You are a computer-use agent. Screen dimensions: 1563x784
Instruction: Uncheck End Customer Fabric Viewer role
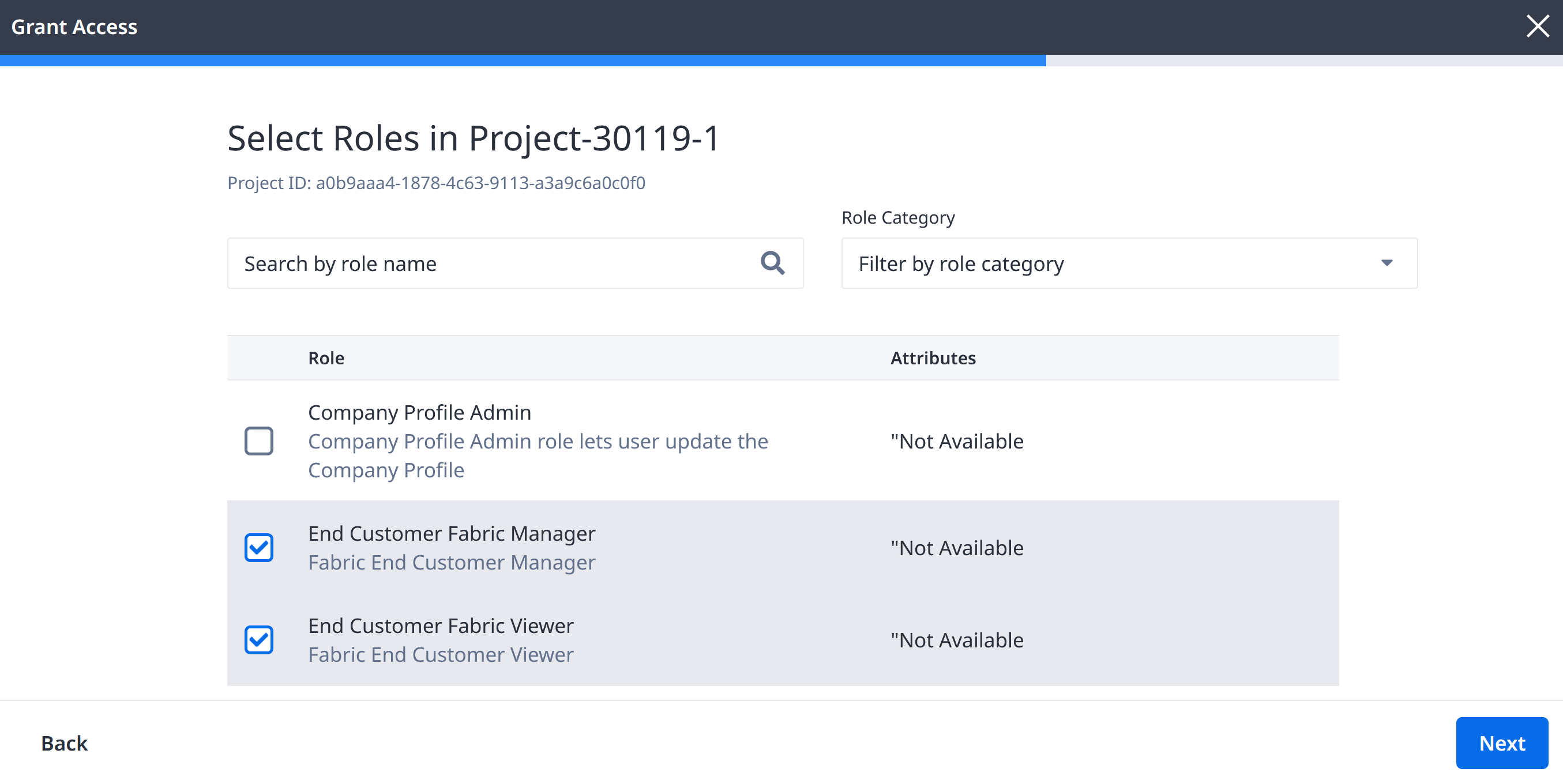tap(259, 640)
